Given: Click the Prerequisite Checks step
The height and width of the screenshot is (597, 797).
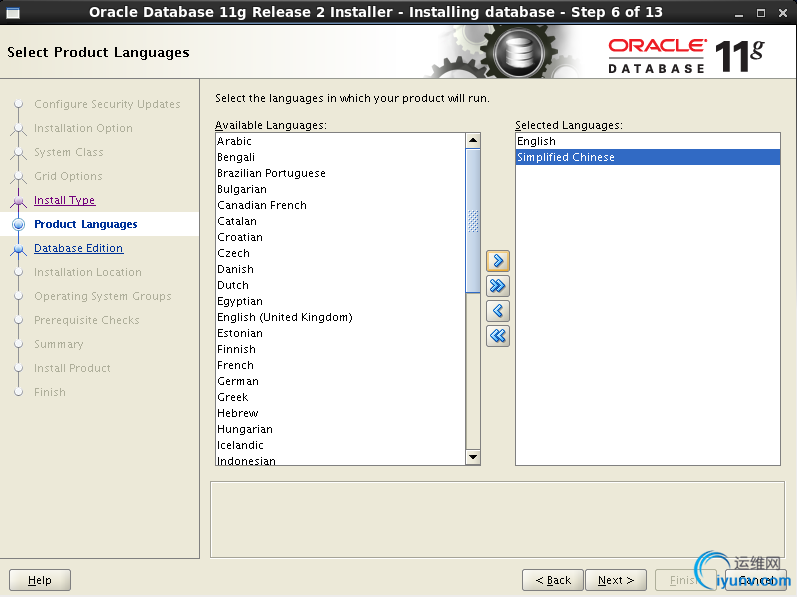Looking at the screenshot, I should click(86, 320).
